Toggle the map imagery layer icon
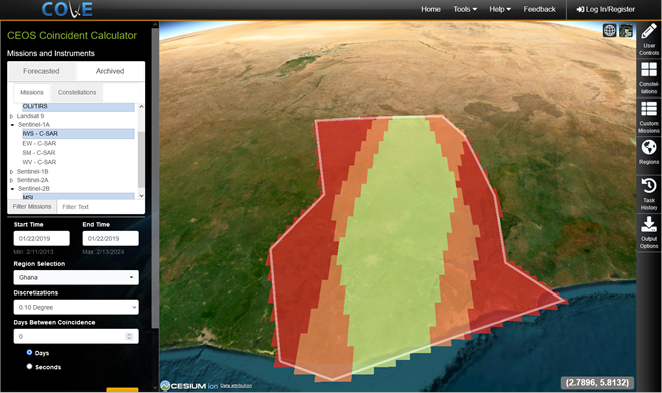Image resolution: width=662 pixels, height=393 pixels. [x=626, y=30]
